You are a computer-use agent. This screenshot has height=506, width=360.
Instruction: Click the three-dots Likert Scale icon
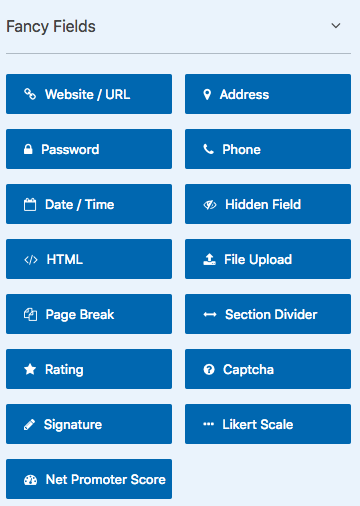click(x=208, y=424)
